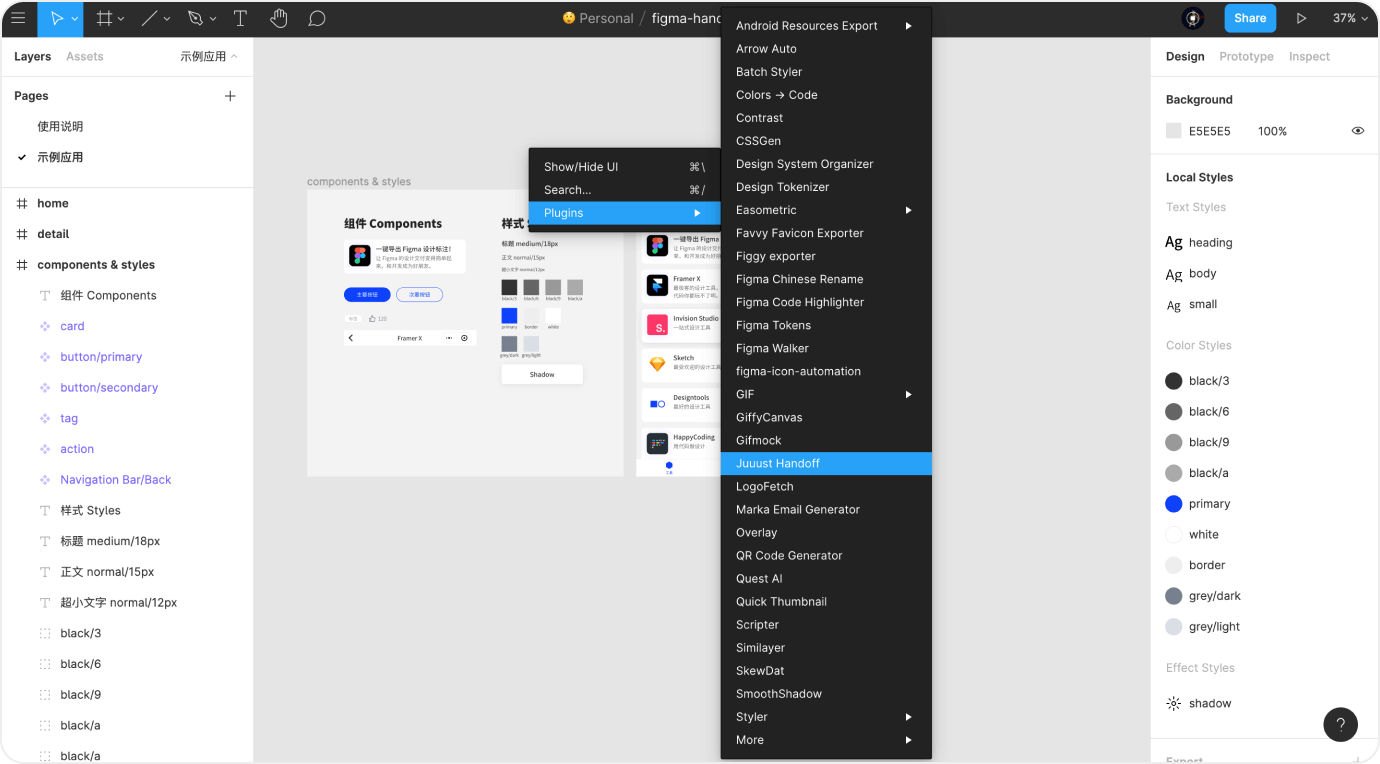
Task: Run the Contrast plugin
Action: point(826,118)
